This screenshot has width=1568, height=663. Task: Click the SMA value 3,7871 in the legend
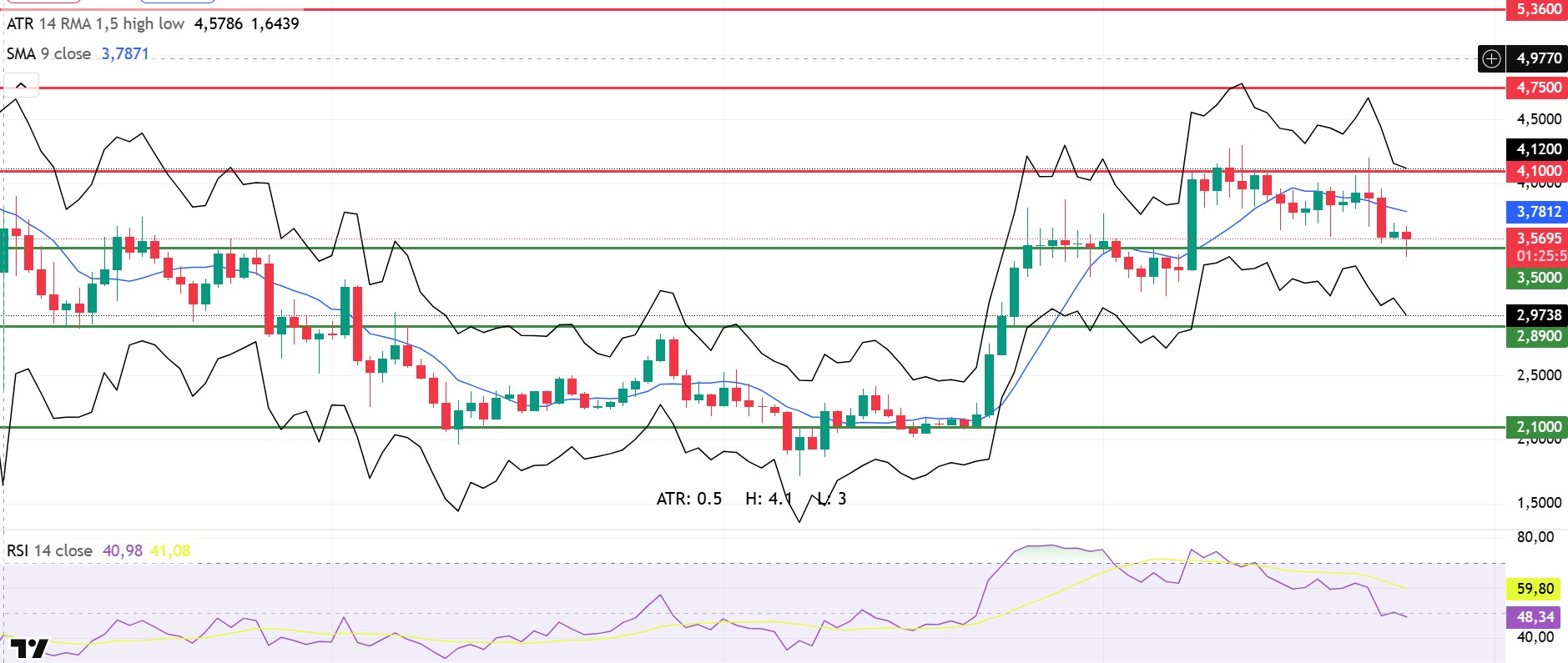point(125,53)
